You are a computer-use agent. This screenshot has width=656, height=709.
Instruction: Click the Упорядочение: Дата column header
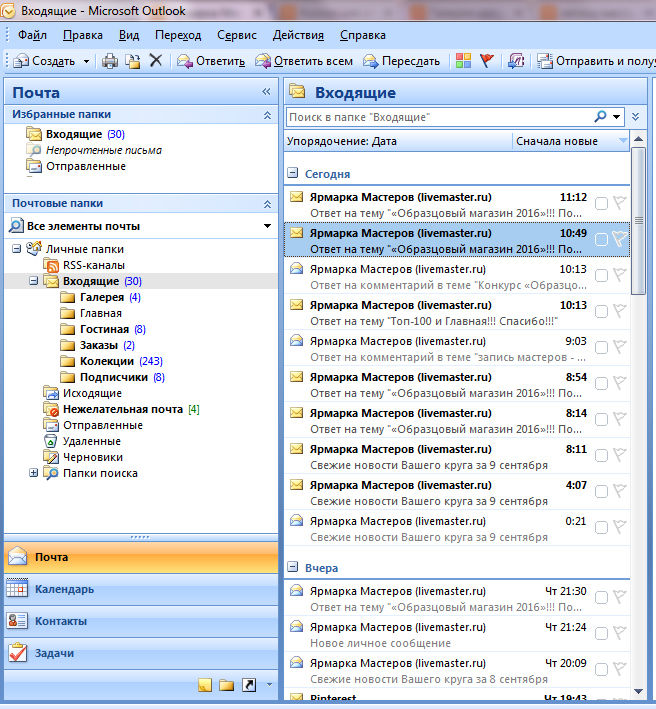(398, 141)
